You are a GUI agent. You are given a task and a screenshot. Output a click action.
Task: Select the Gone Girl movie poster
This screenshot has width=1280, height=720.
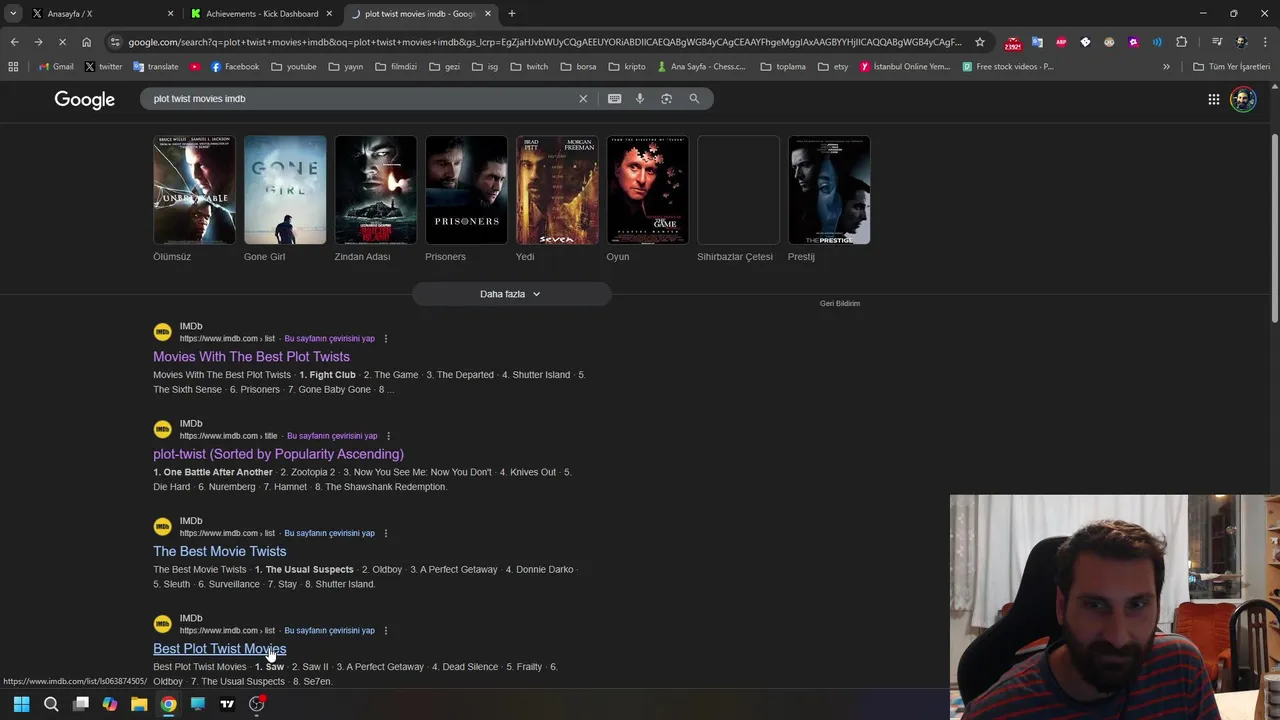click(285, 190)
